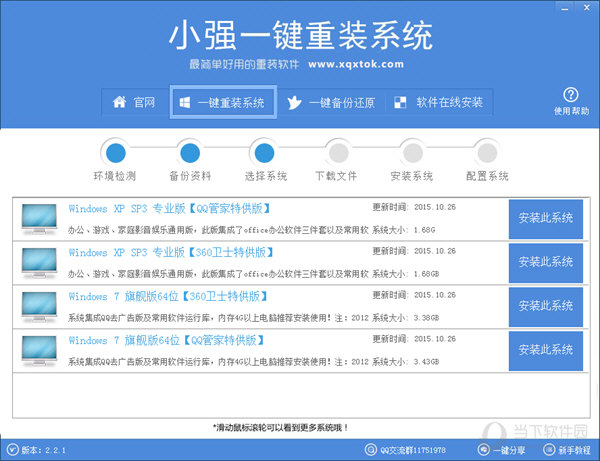Select title Windows 7 旗舰版64位【QQ管家特供版】

coord(166,340)
